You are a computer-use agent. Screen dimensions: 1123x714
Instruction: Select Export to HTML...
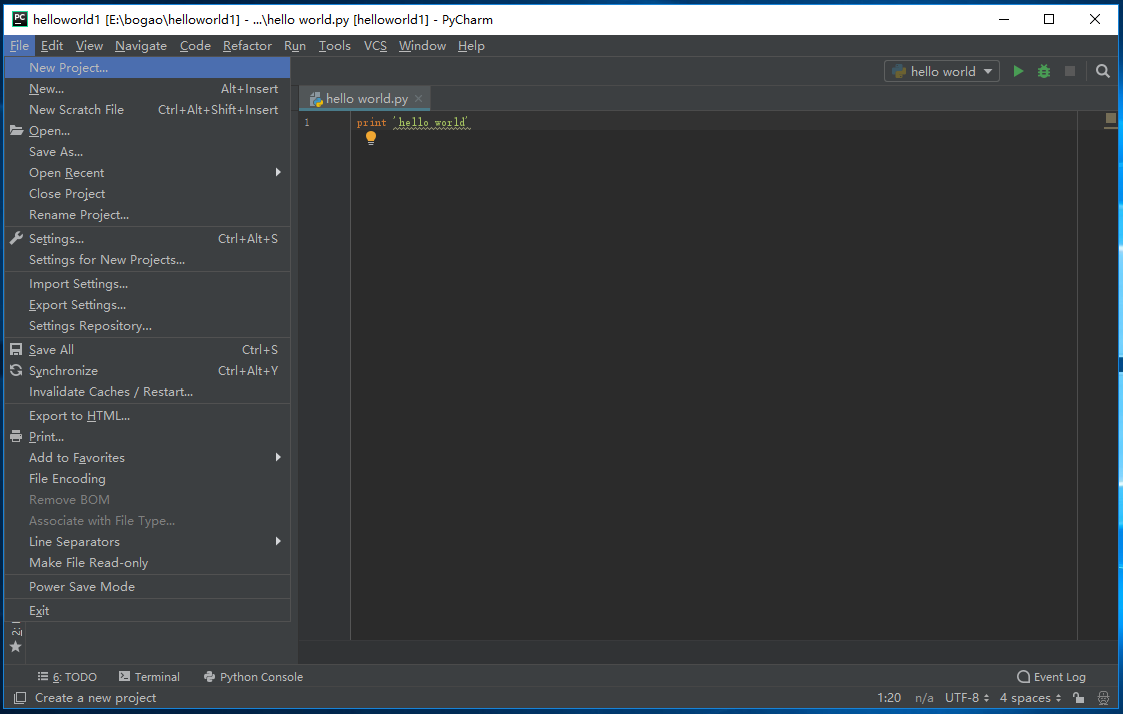pyautogui.click(x=148, y=415)
